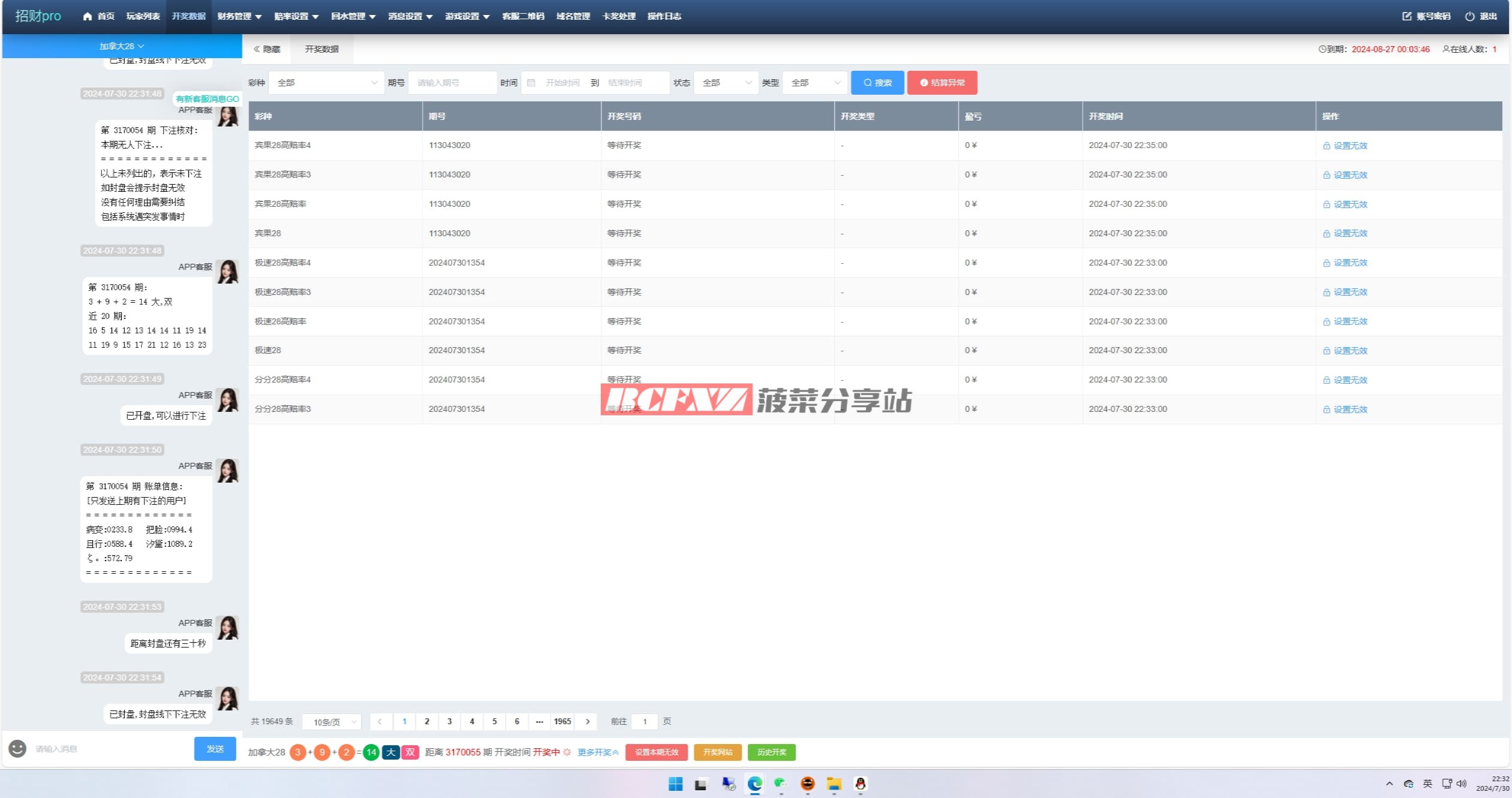Click the WeChat taskbar icon
The image size is (1512, 798).
pos(780,783)
